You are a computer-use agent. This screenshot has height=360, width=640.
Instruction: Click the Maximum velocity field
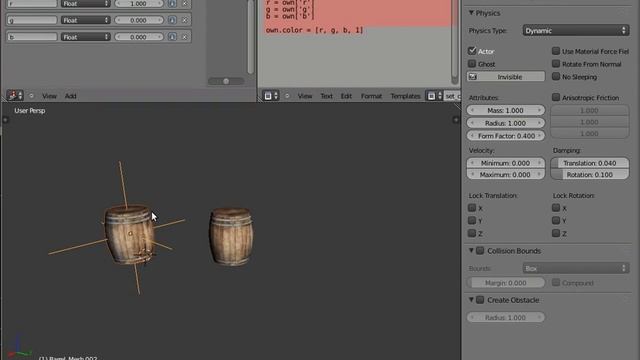coord(506,174)
